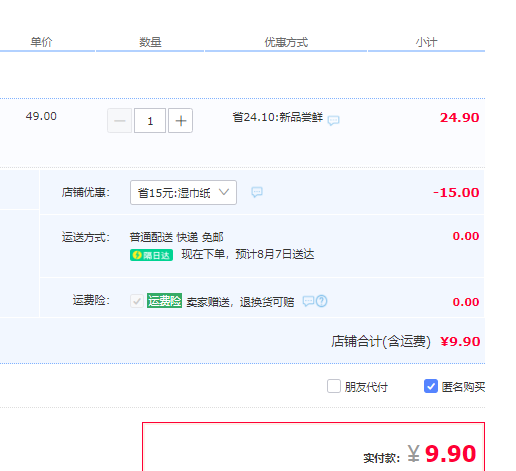Decrease quantity with the minus button

click(120, 121)
